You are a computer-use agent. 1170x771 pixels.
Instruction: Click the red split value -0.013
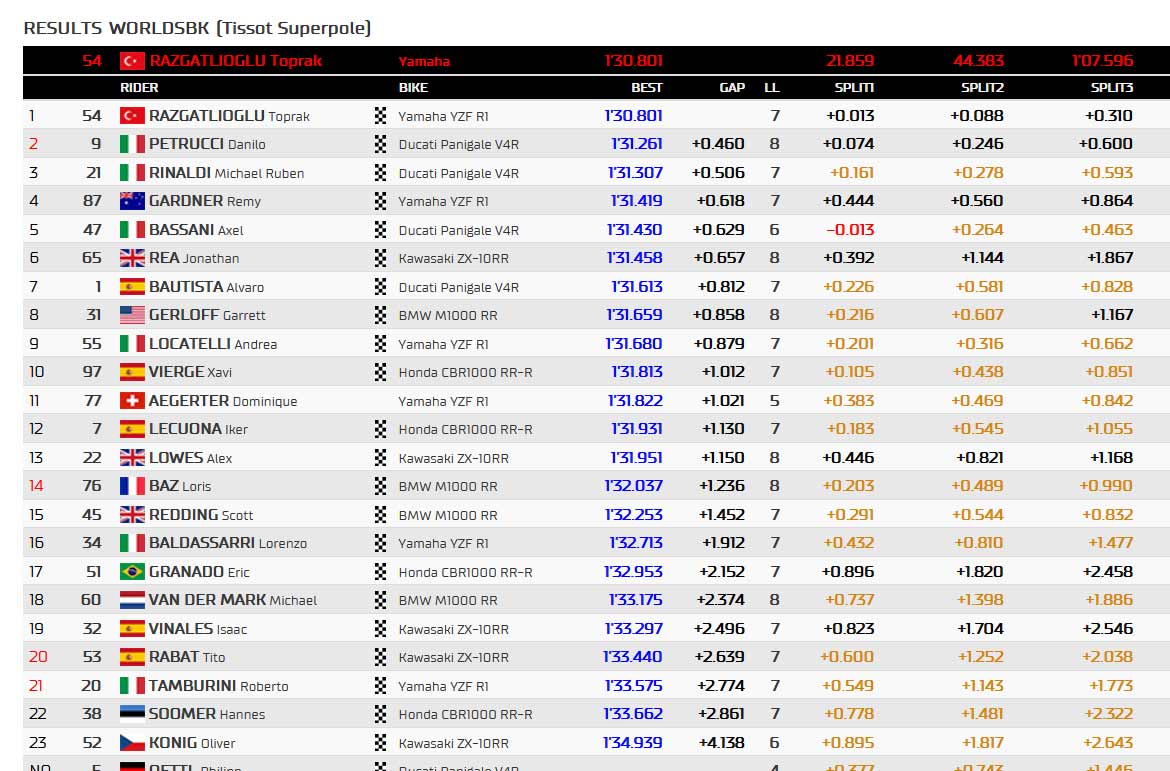[x=850, y=229]
